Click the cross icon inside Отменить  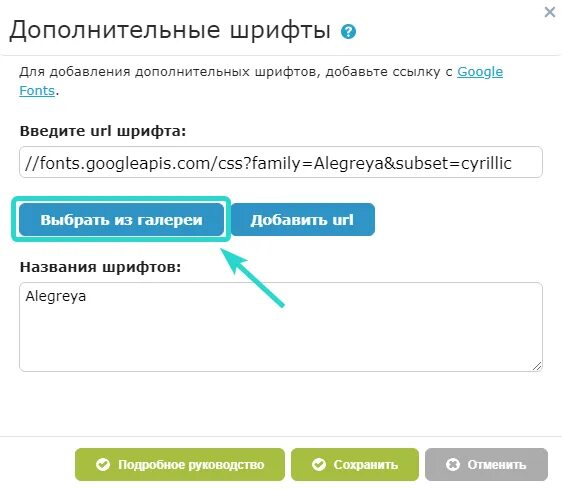pos(453,465)
